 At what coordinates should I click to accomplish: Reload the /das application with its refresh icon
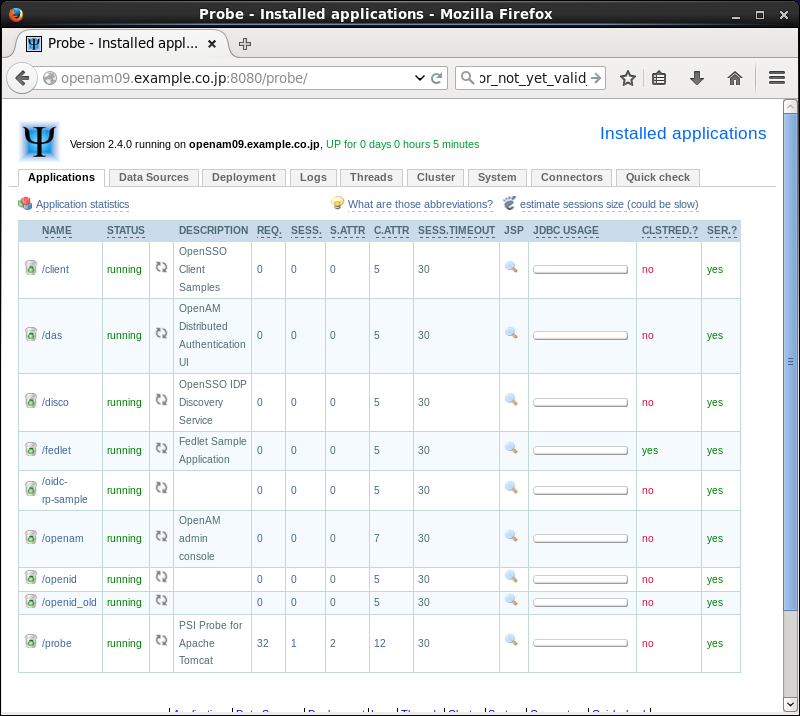pyautogui.click(x=161, y=334)
